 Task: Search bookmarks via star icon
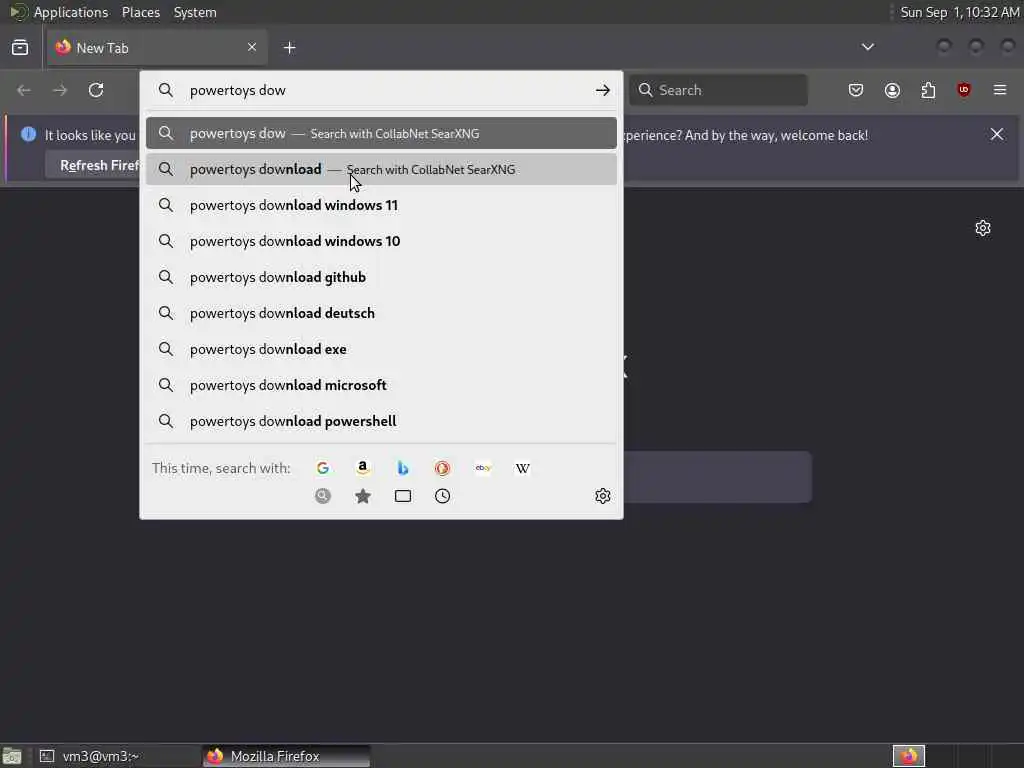(362, 496)
